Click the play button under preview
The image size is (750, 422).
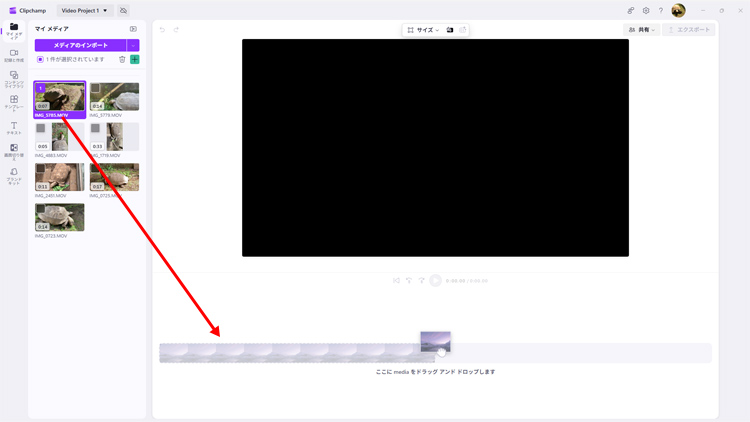[x=435, y=281]
